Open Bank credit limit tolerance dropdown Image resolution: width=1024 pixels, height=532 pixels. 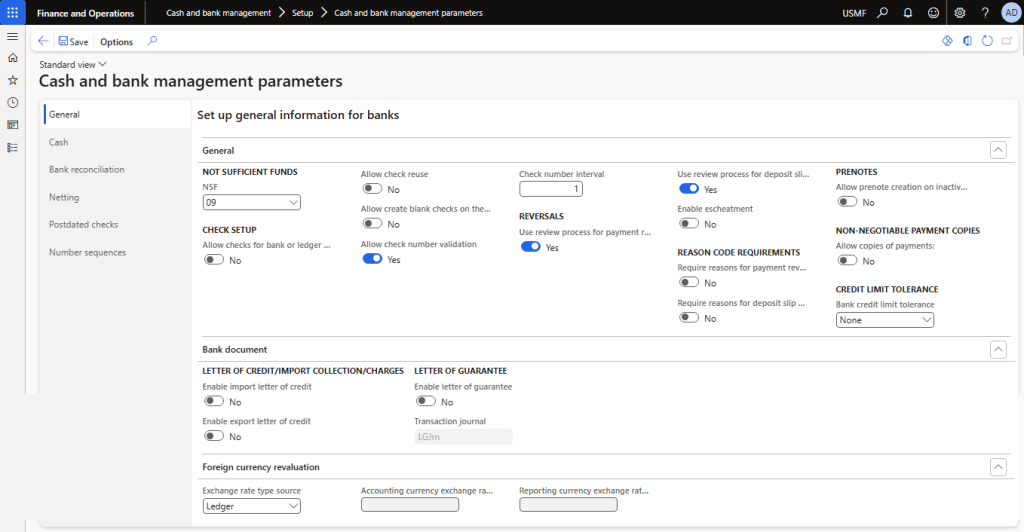click(x=884, y=320)
